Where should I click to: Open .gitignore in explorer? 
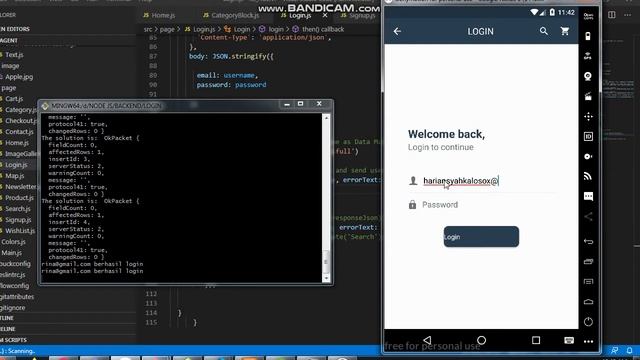13,308
